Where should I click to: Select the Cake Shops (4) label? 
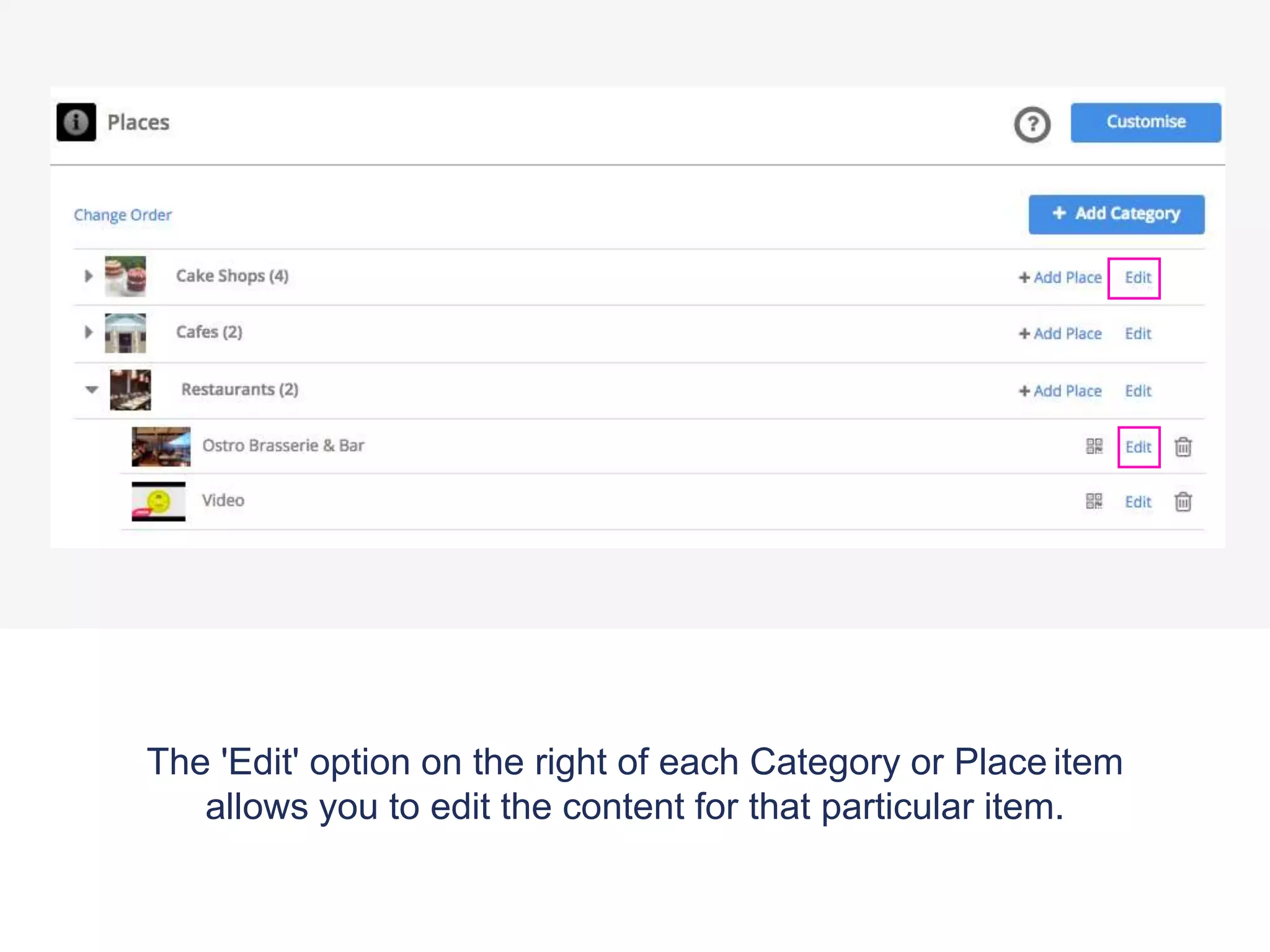(x=233, y=276)
